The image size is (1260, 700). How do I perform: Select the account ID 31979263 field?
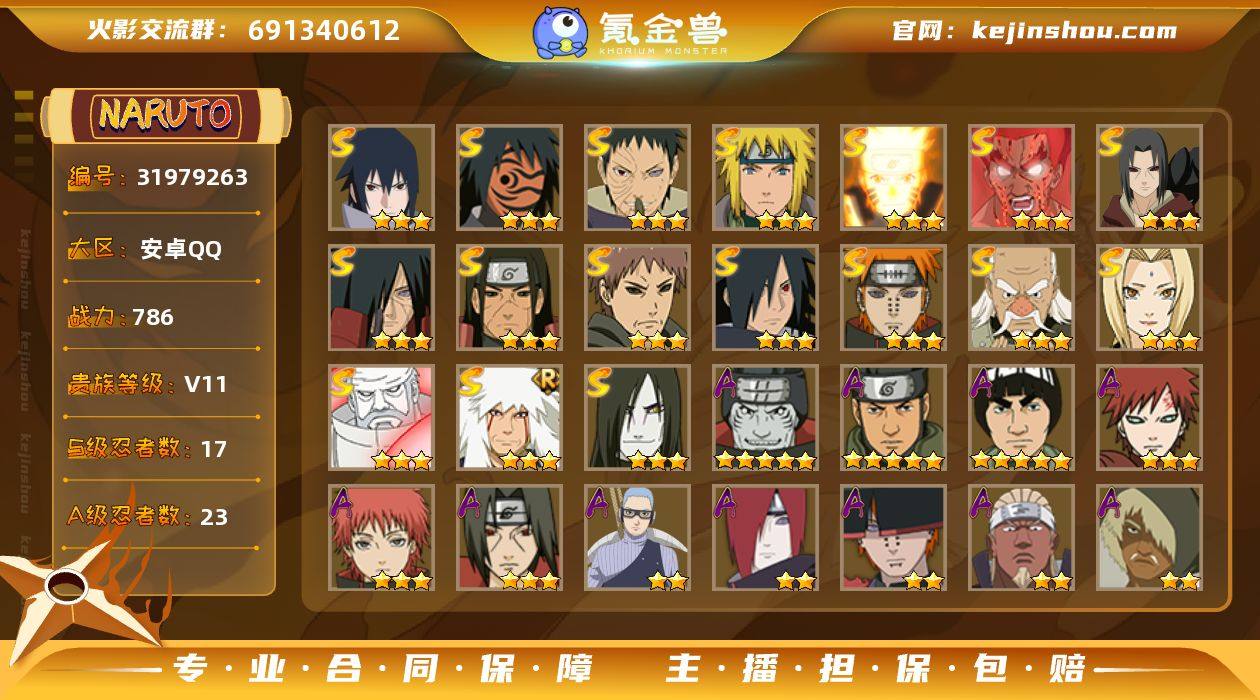click(x=160, y=178)
